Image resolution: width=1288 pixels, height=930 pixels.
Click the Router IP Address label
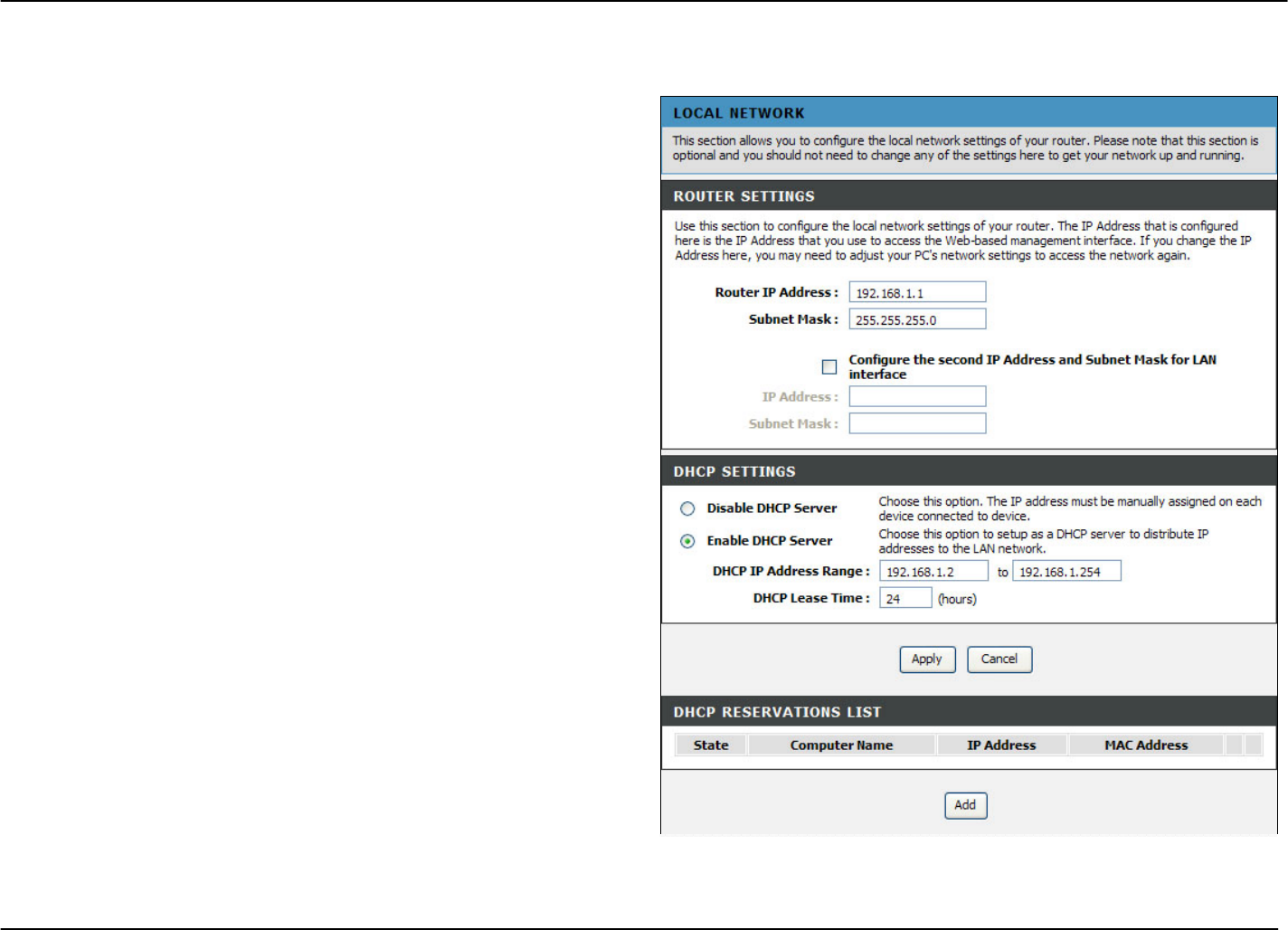pyautogui.click(x=777, y=292)
